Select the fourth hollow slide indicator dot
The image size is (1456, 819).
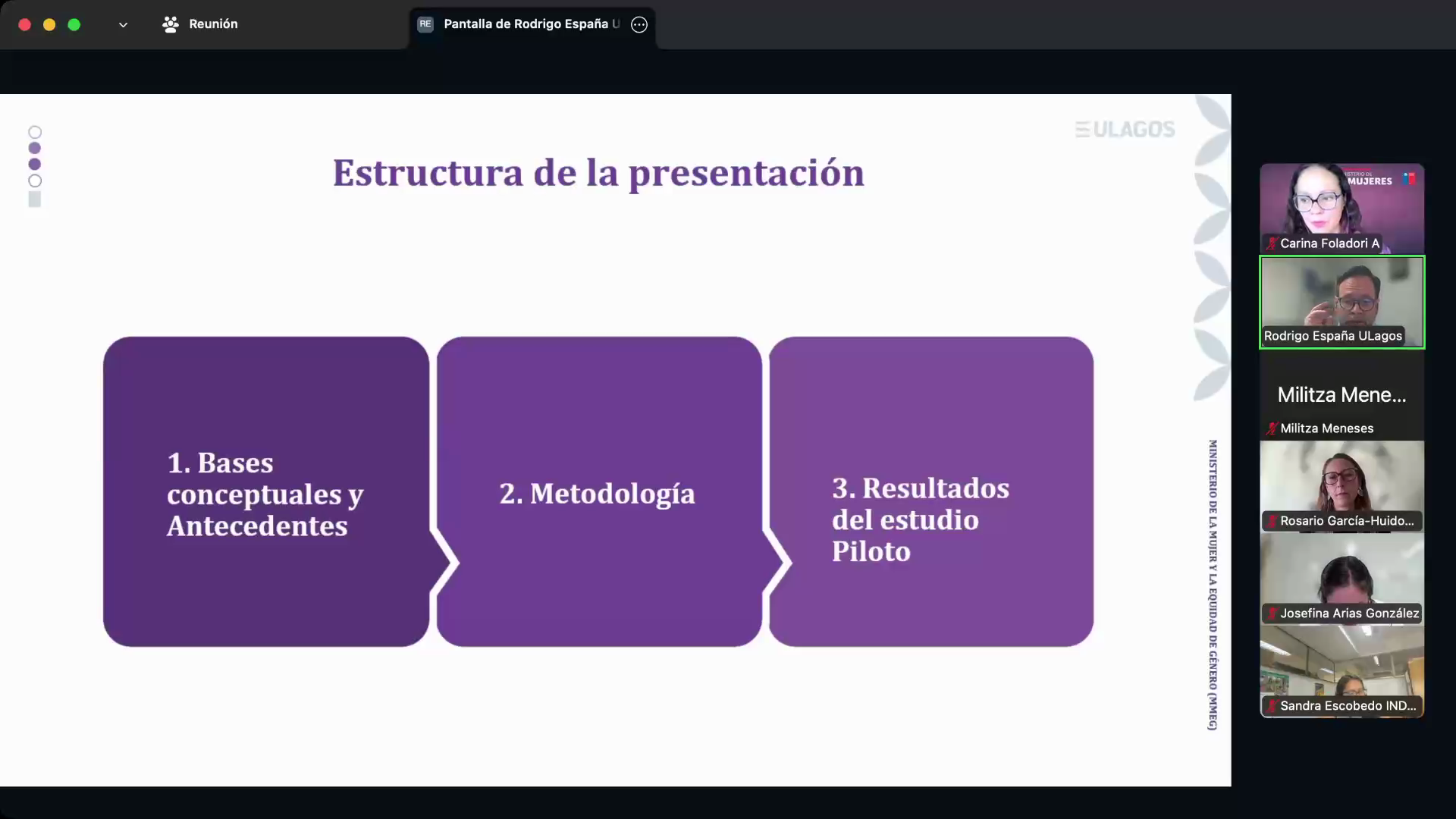[x=35, y=181]
